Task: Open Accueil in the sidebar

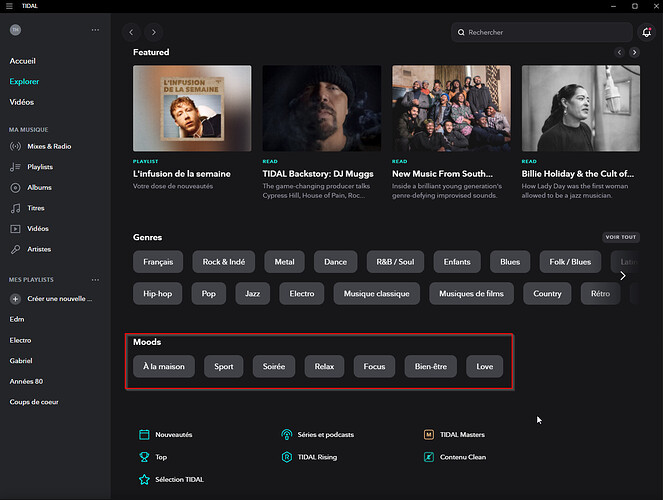Action: 23,61
